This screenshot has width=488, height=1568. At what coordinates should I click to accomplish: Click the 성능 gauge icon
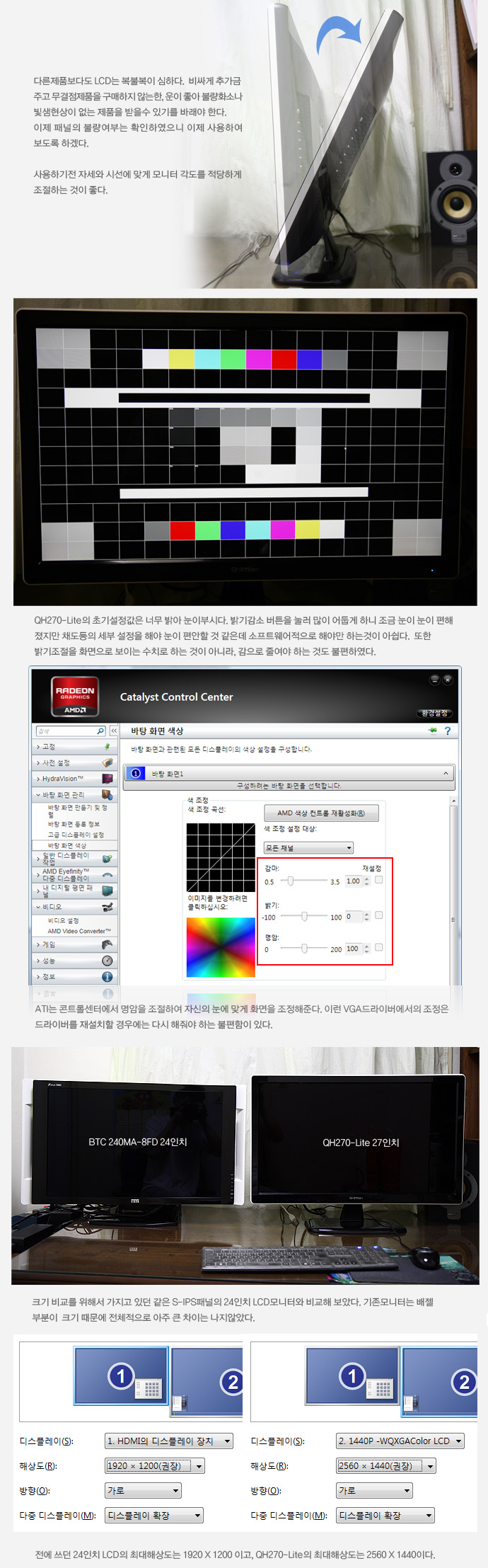108,961
